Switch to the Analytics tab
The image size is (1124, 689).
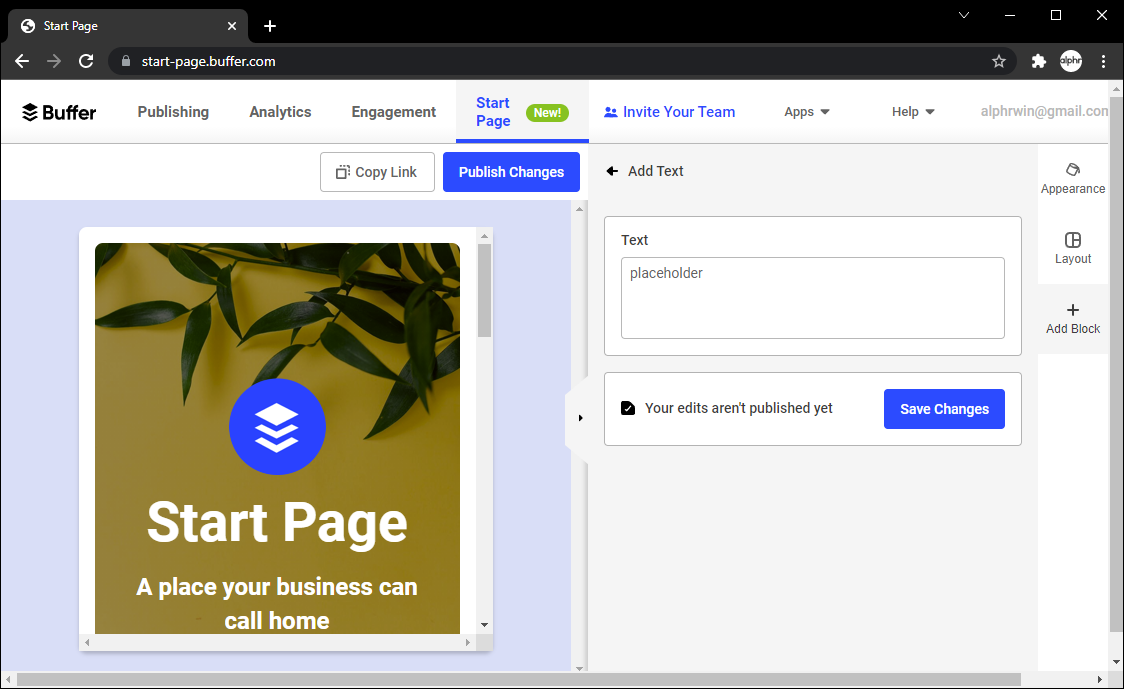(280, 112)
